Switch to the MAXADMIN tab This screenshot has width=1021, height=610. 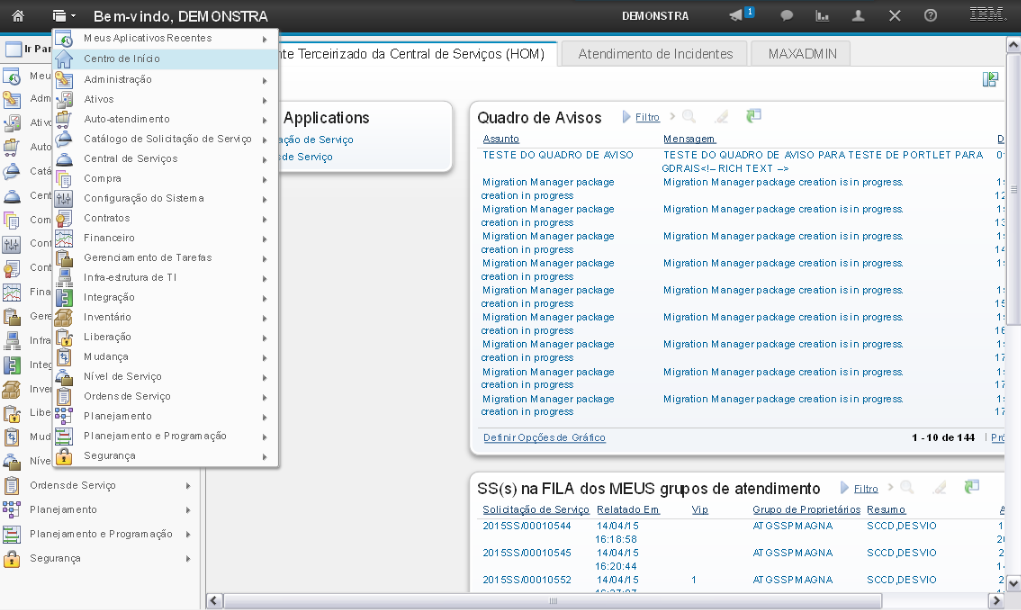pyautogui.click(x=801, y=54)
